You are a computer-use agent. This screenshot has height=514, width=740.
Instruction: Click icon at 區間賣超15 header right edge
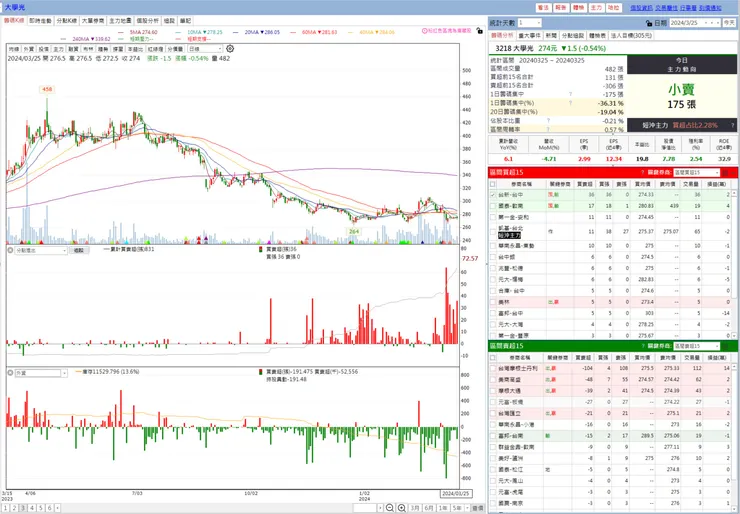[x=725, y=346]
